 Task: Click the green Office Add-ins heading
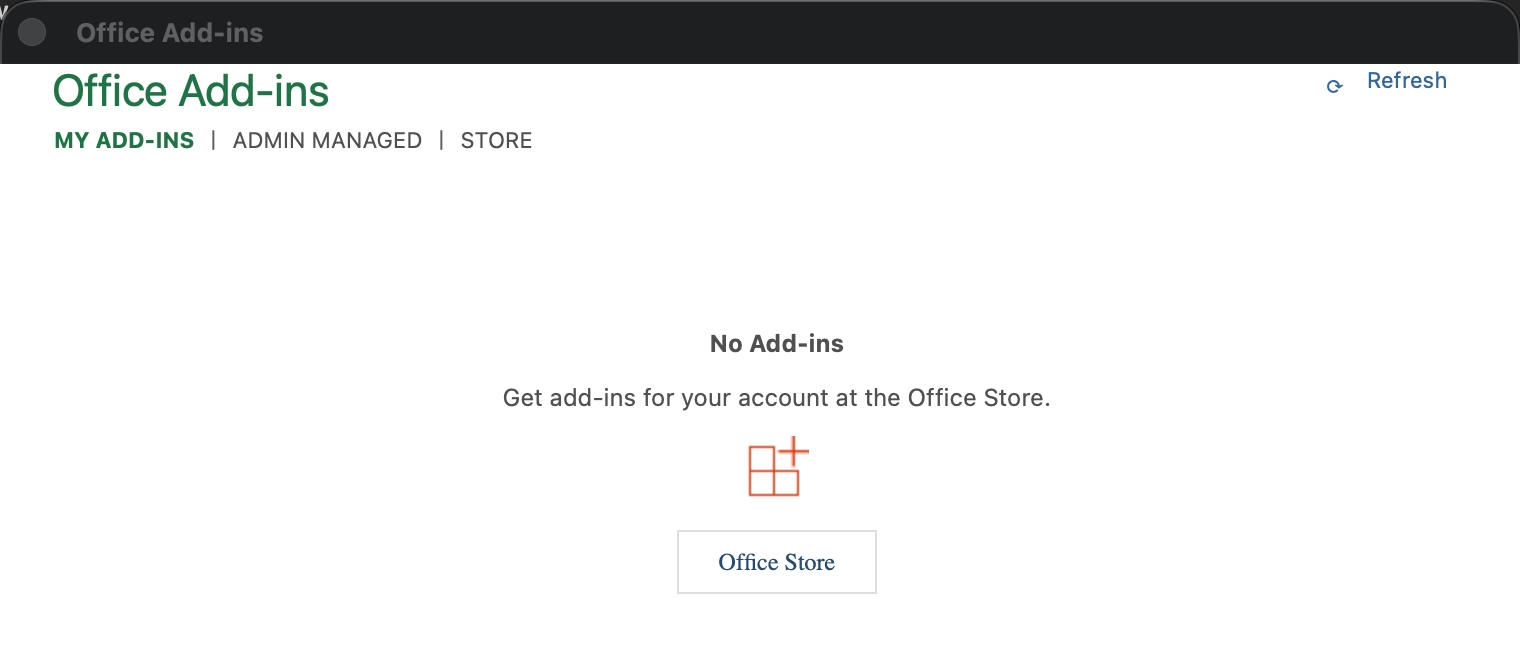pos(191,92)
